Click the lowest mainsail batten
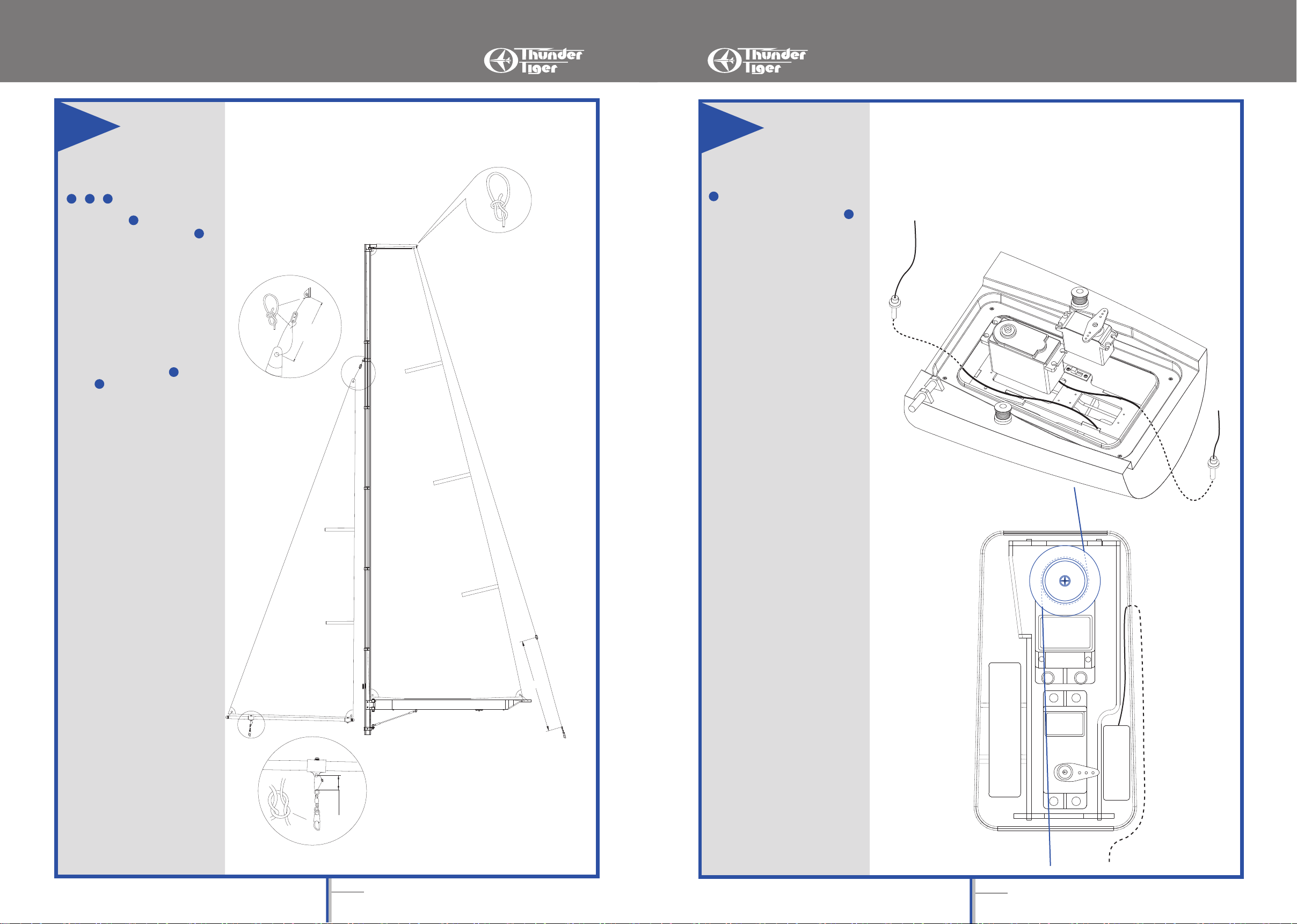Screen dimensions: 1297x924 pyautogui.click(x=479, y=591)
